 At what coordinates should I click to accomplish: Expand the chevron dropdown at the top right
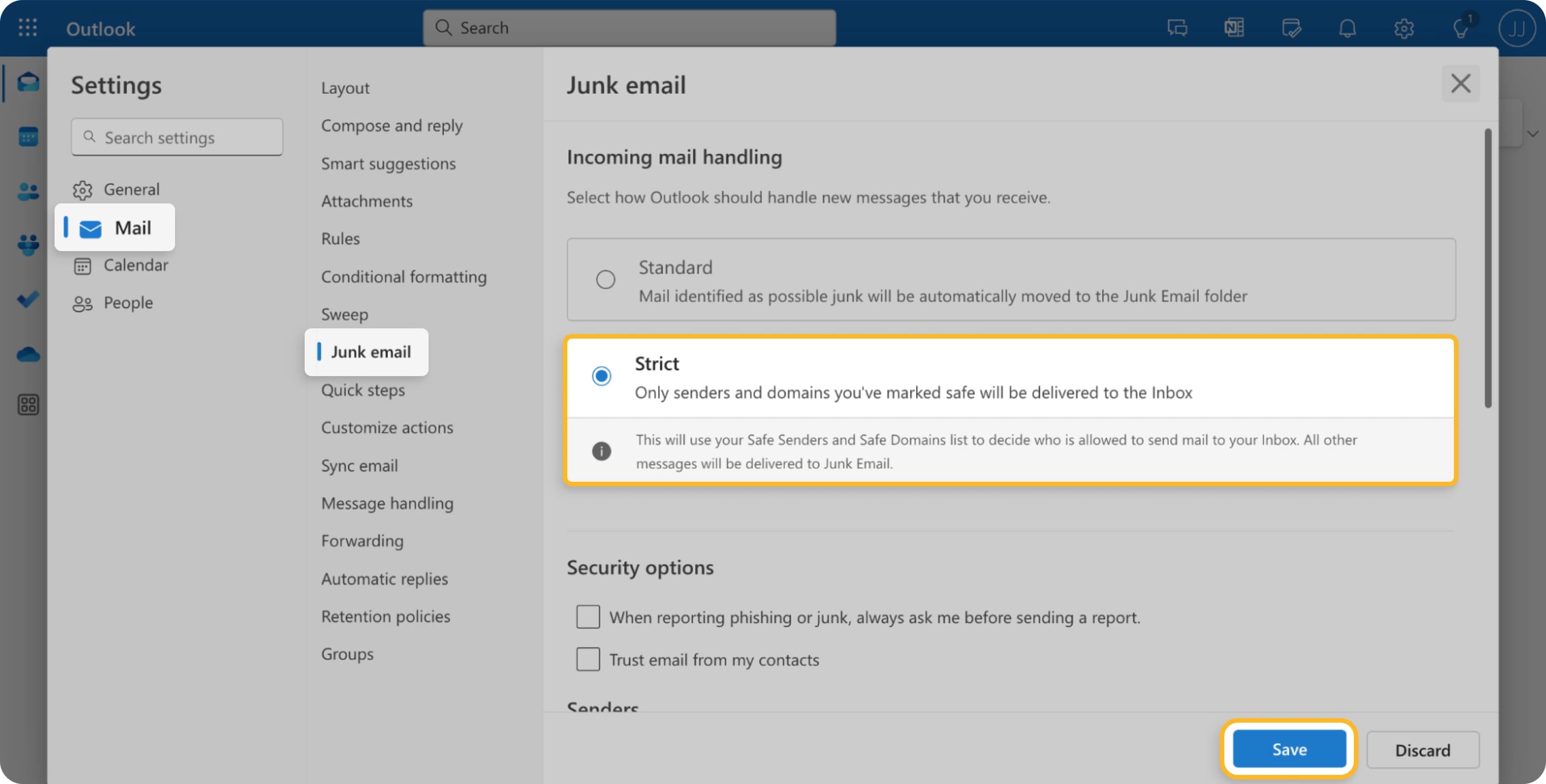pos(1534,133)
